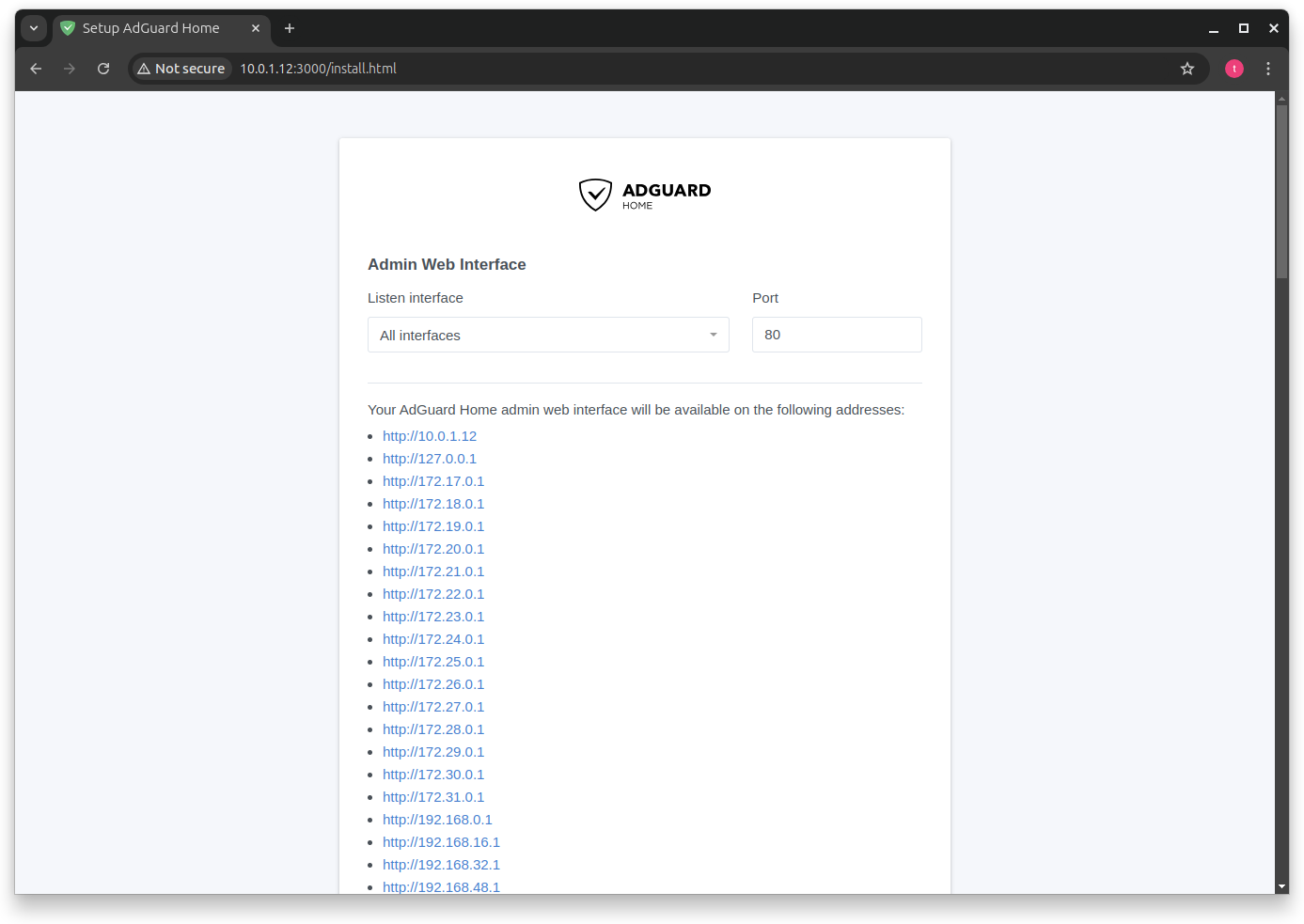
Task: Click the page scrollbar thumb
Action: (x=1281, y=183)
